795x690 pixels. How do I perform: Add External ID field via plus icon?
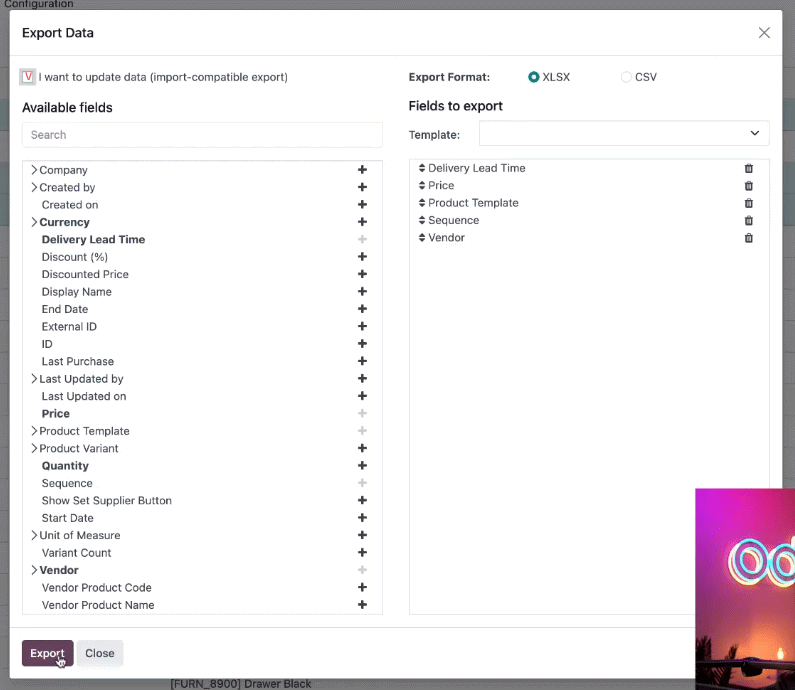[x=362, y=326]
